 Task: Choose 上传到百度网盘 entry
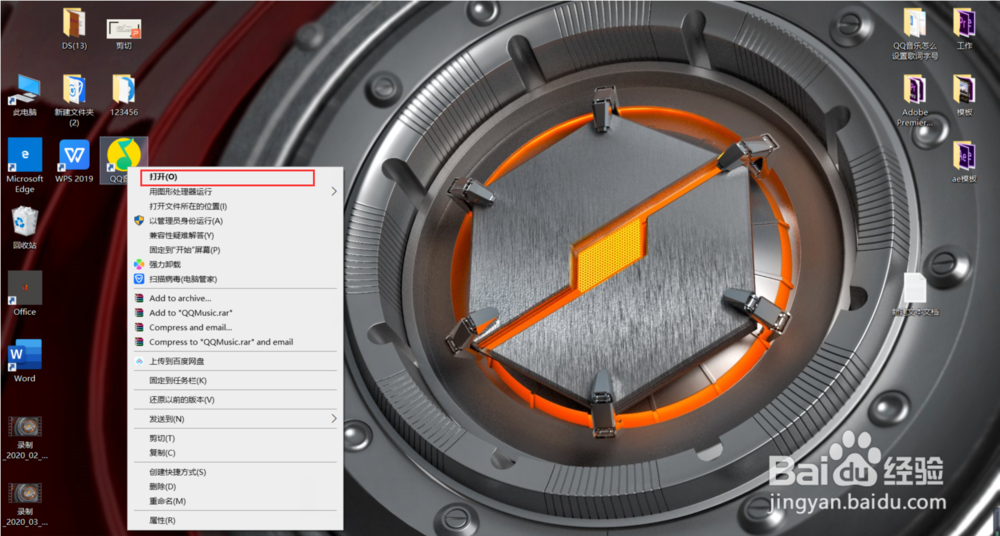tap(235, 361)
